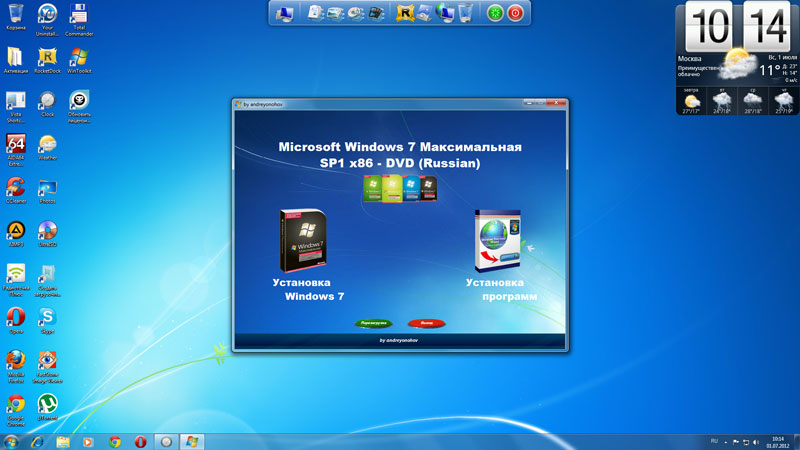800x450 pixels.
Task: Click the Установка программ label
Action: click(501, 290)
